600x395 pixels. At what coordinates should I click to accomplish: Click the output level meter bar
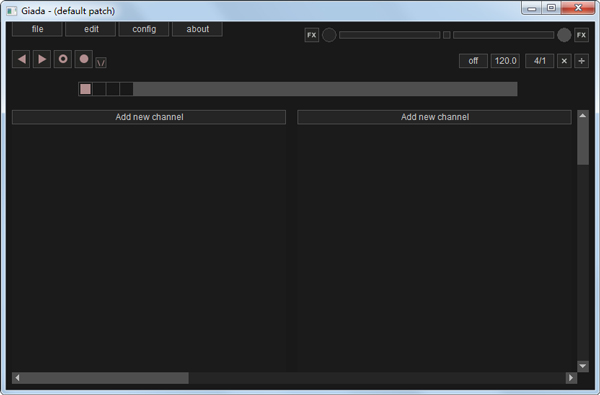point(504,35)
